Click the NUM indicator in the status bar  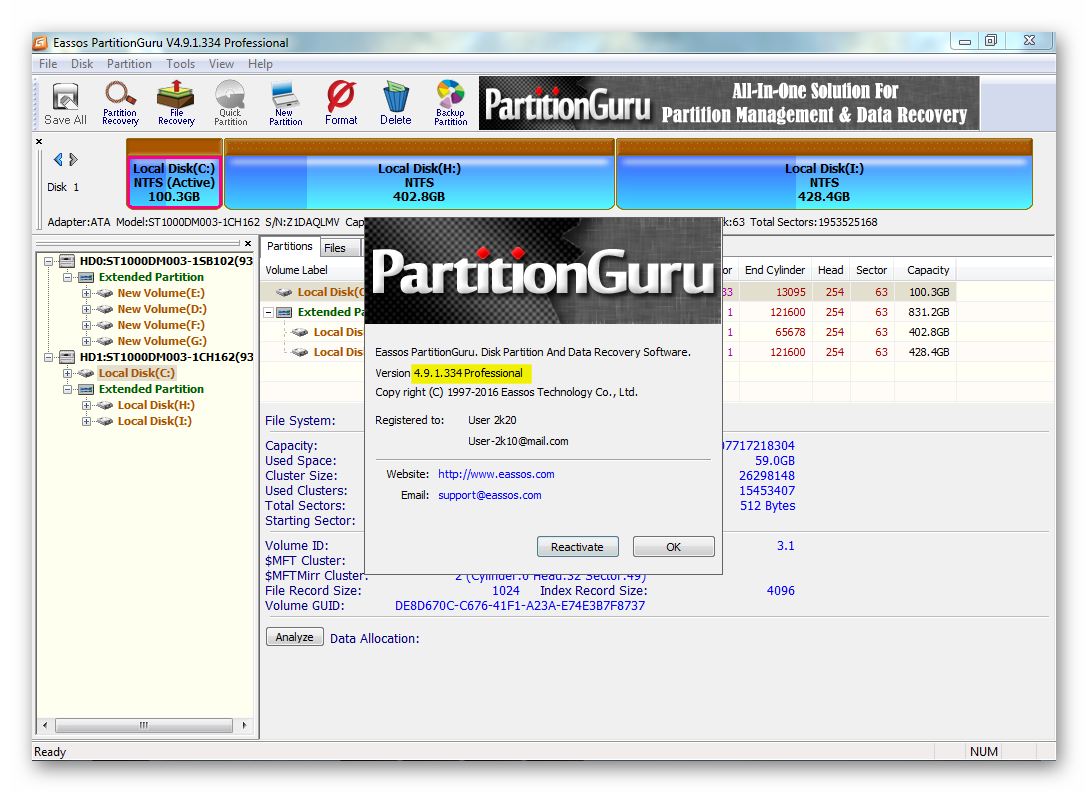point(983,751)
